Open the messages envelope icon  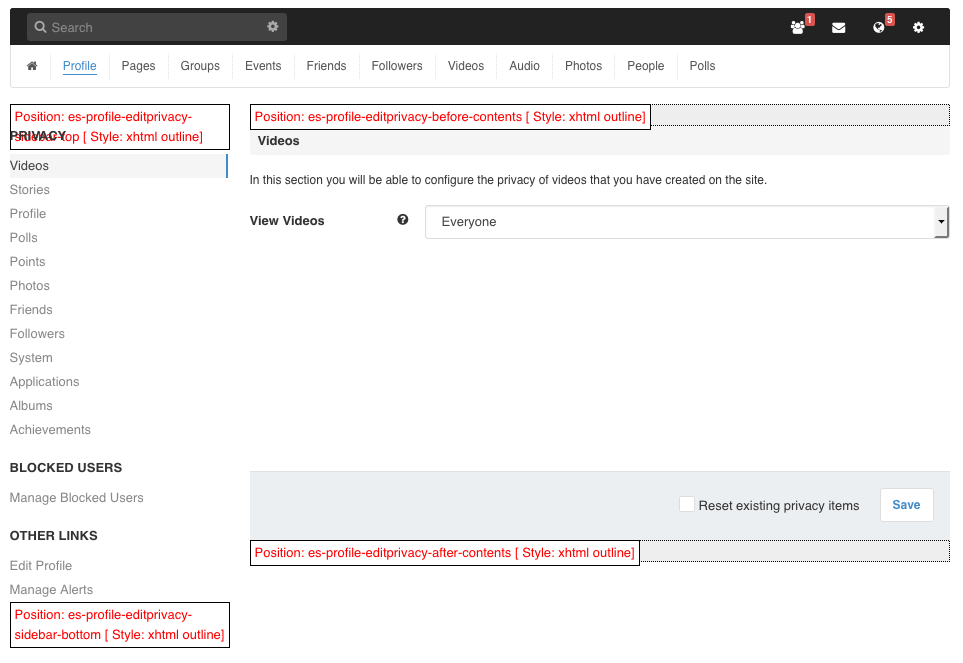click(x=838, y=28)
